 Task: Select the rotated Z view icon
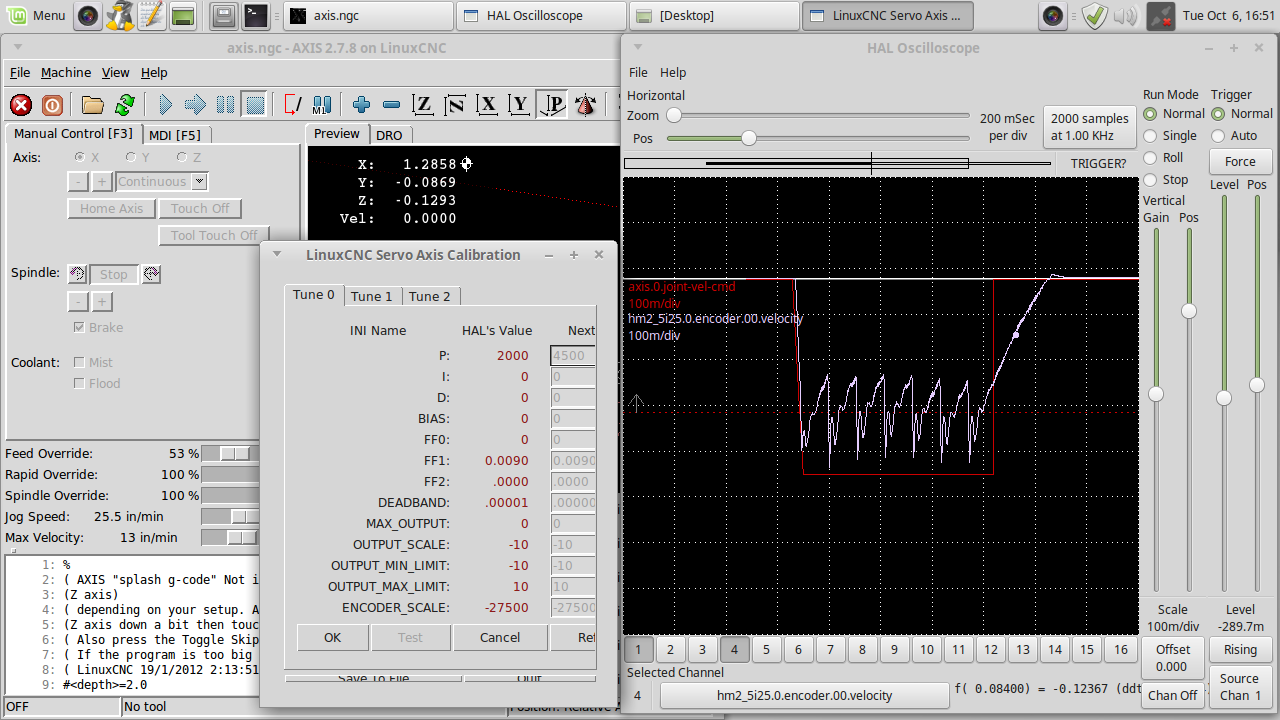(456, 104)
